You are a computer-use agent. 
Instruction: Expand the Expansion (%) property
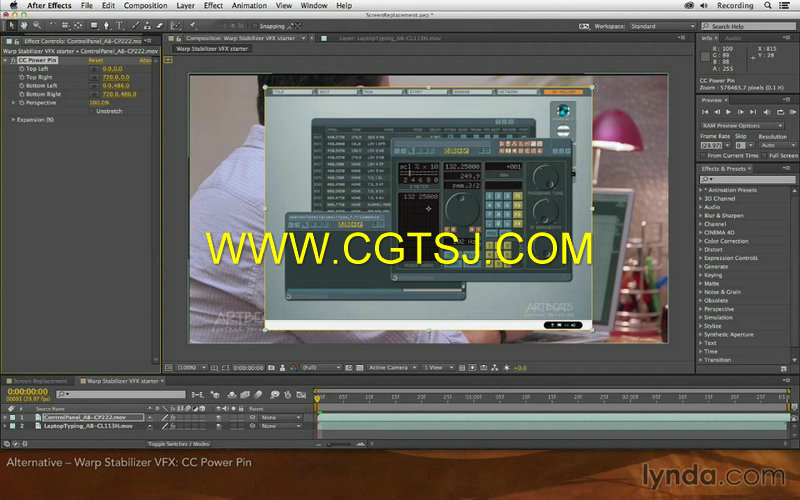click(13, 119)
